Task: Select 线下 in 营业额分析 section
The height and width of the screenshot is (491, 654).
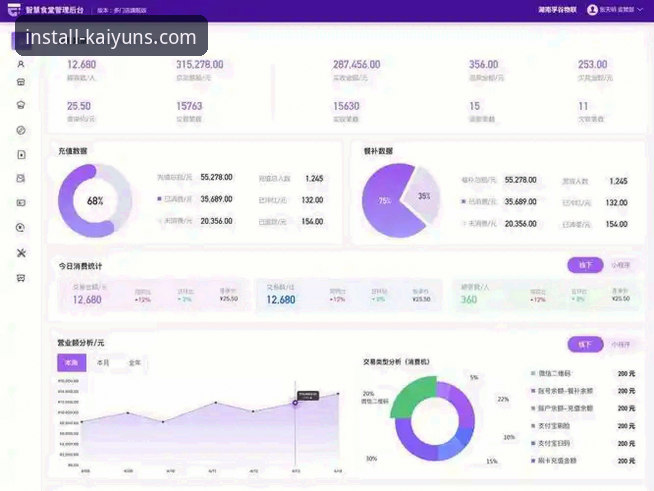Action: coord(585,344)
